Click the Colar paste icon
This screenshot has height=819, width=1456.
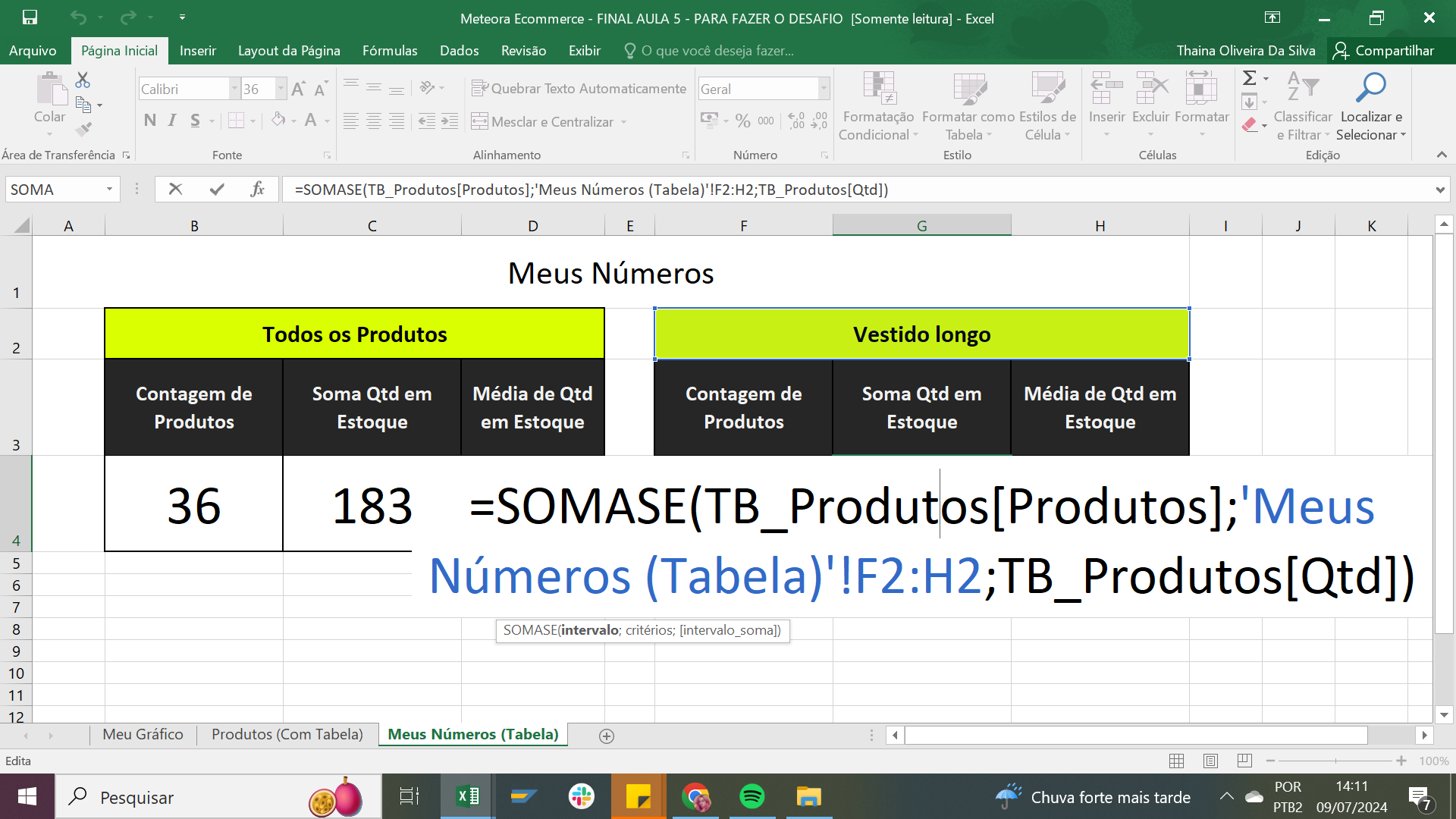(52, 89)
